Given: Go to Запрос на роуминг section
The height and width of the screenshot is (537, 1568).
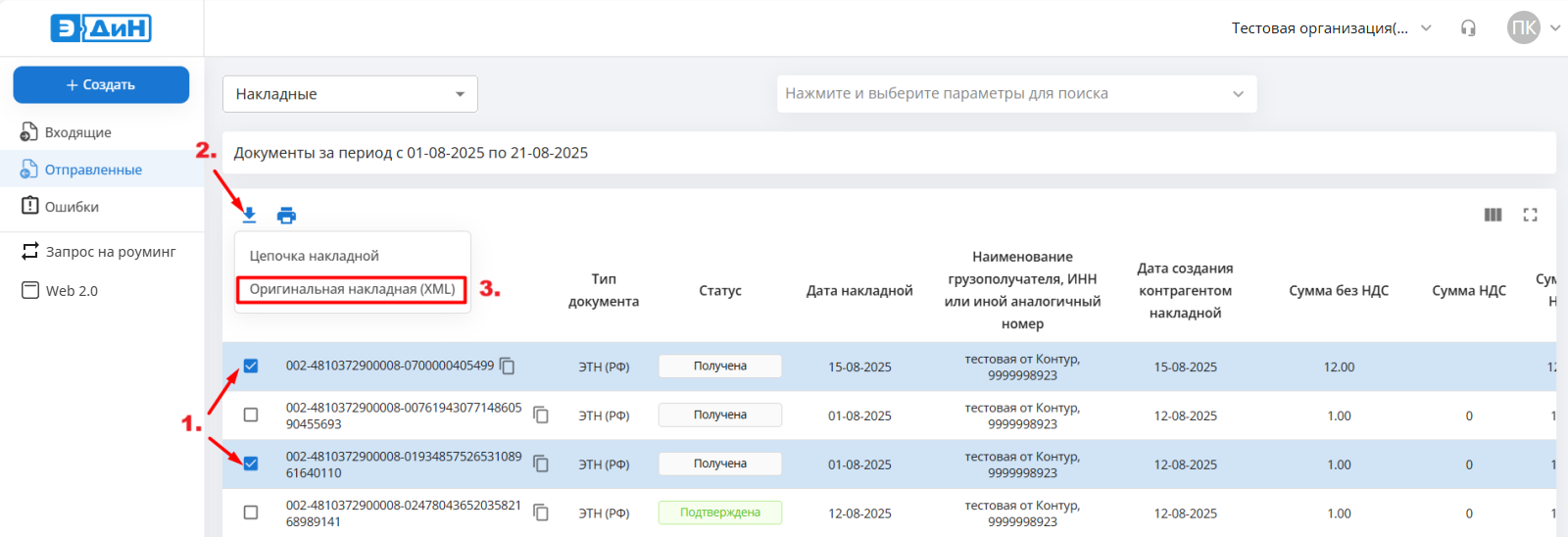Looking at the screenshot, I should [x=110, y=252].
